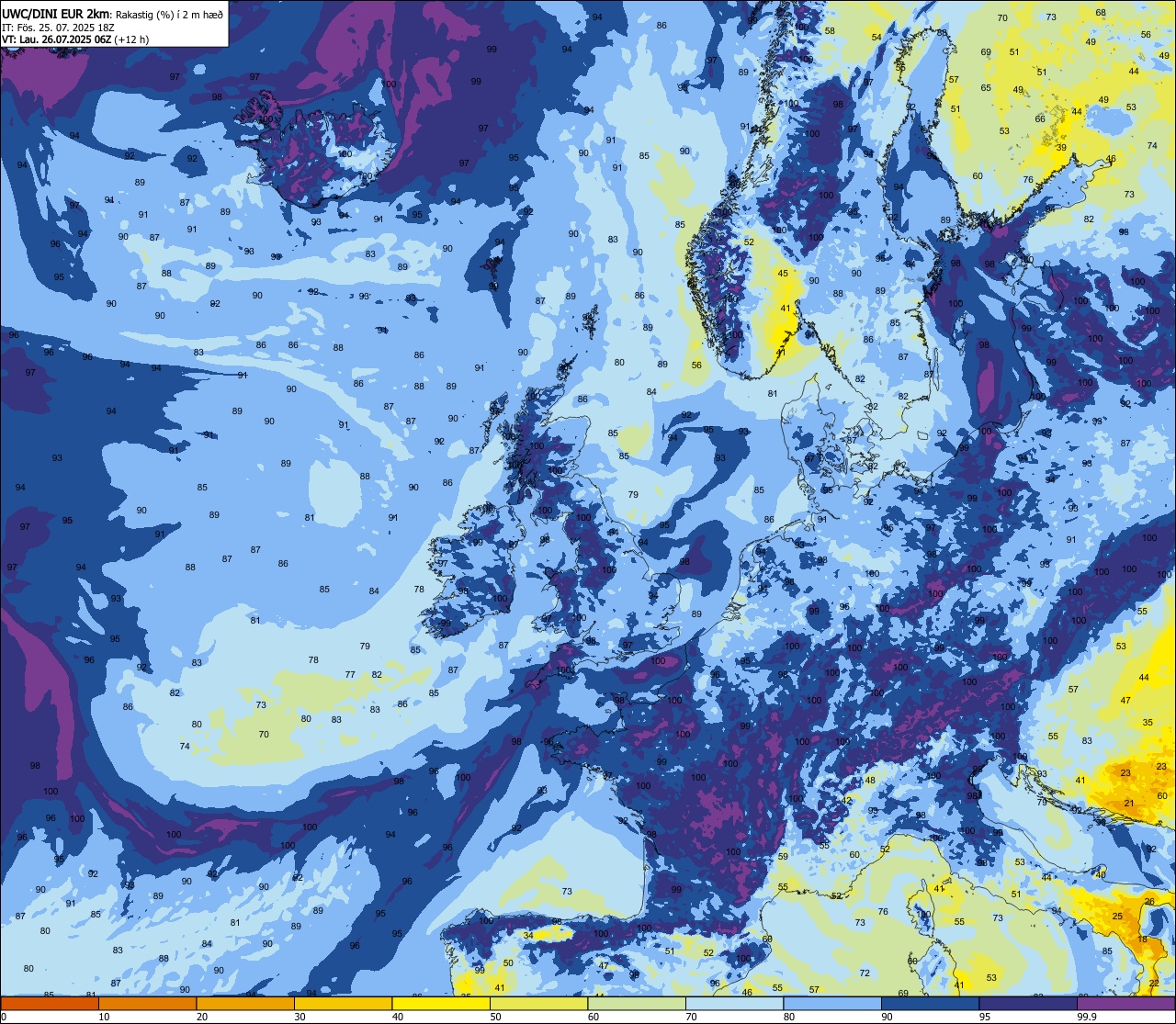This screenshot has width=1176, height=1024.
Task: Click the 65 value in northern Finland
Action: tap(986, 88)
